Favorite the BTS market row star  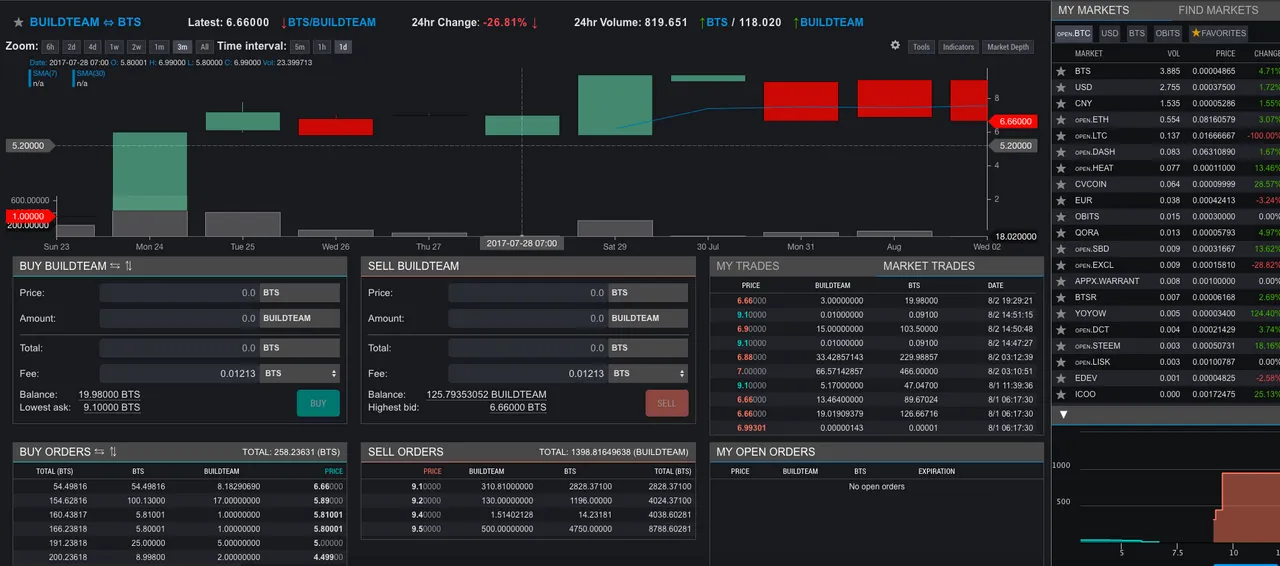pyautogui.click(x=1061, y=71)
